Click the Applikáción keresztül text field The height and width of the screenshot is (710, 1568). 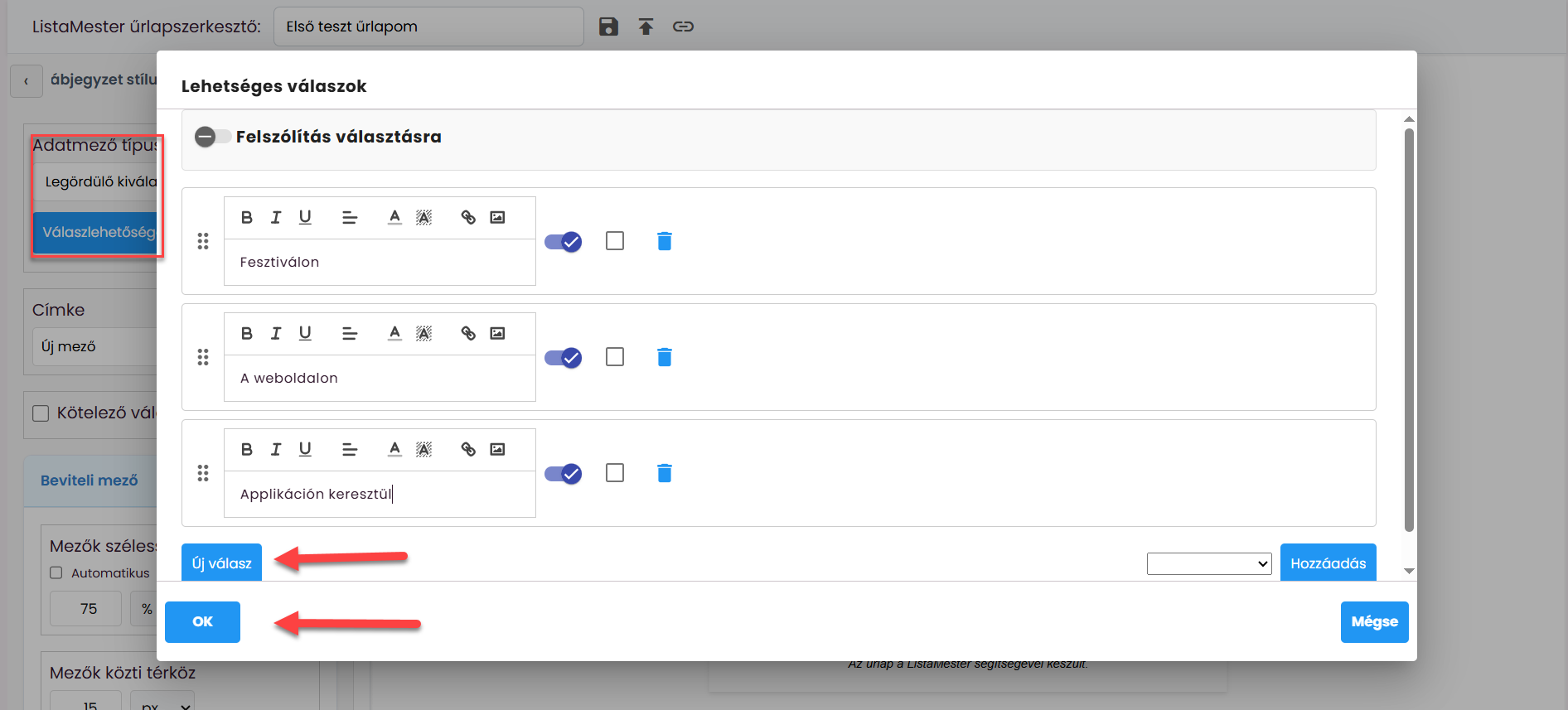click(x=380, y=495)
